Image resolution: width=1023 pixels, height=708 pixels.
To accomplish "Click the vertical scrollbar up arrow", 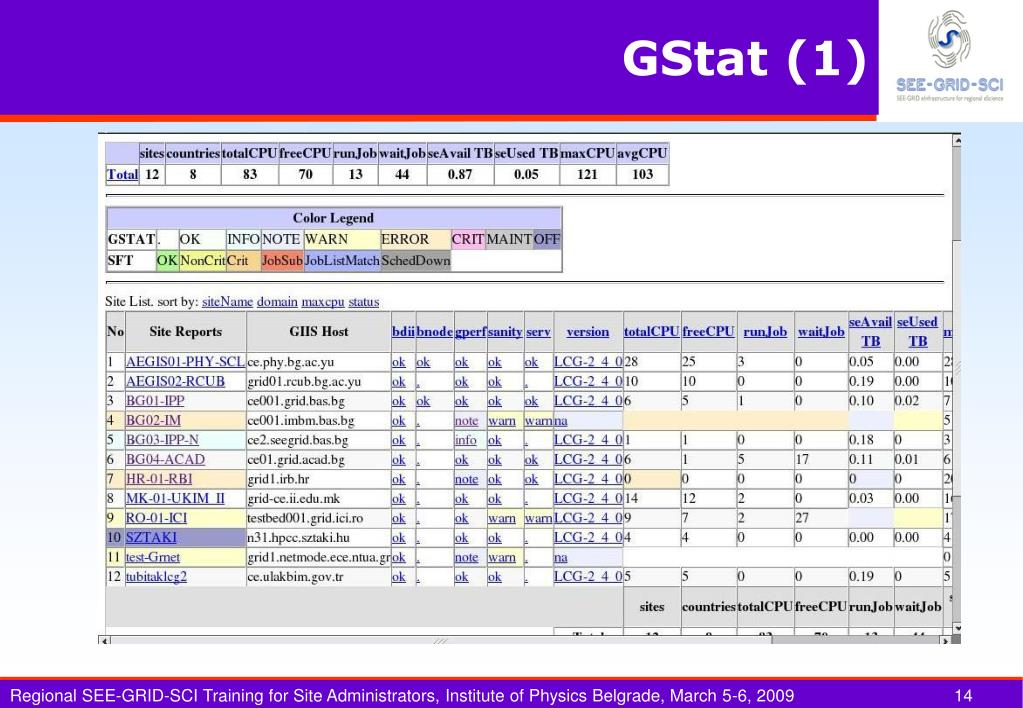I will (956, 140).
